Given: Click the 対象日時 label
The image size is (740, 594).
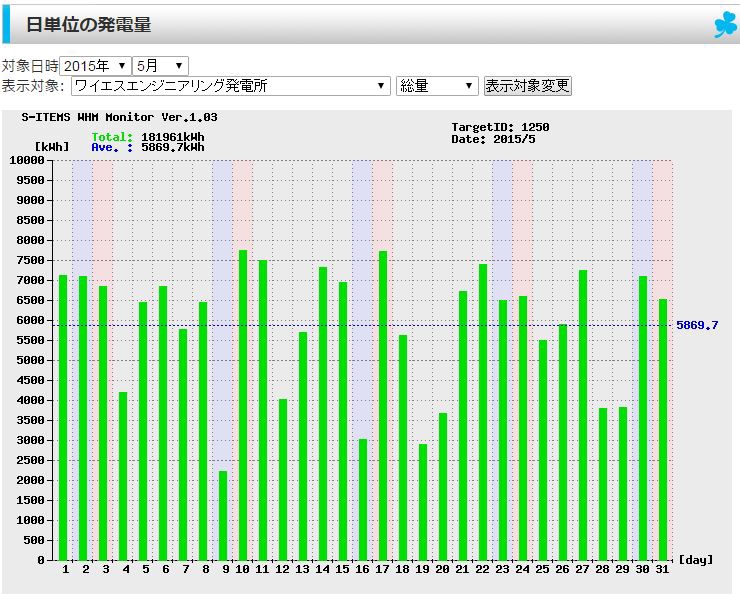Looking at the screenshot, I should point(30,66).
